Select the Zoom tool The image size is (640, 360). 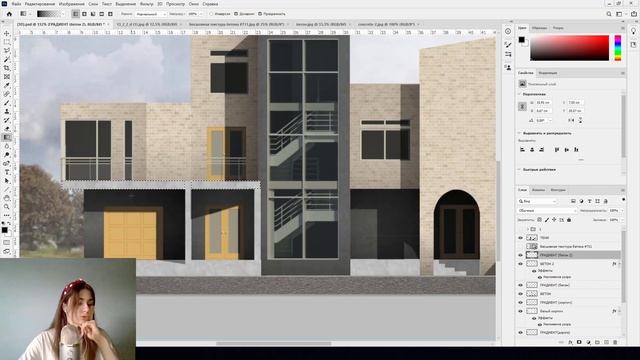[7, 207]
